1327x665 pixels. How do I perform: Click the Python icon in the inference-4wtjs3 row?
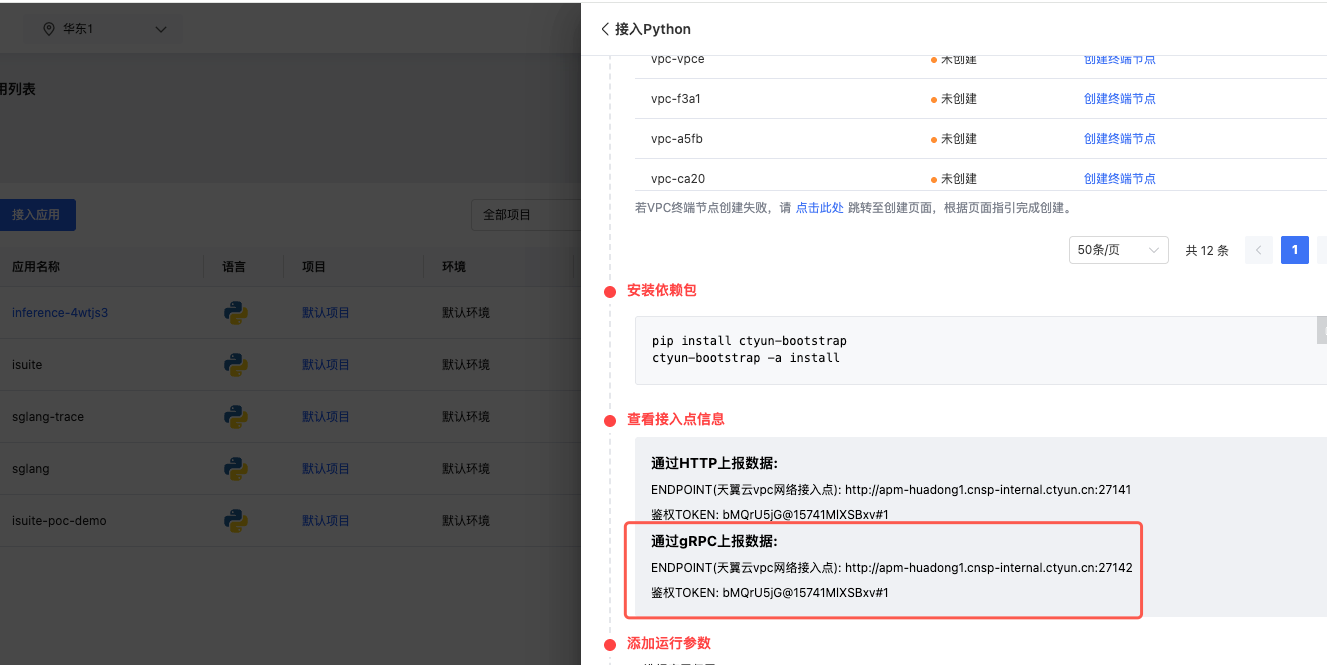pos(236,313)
